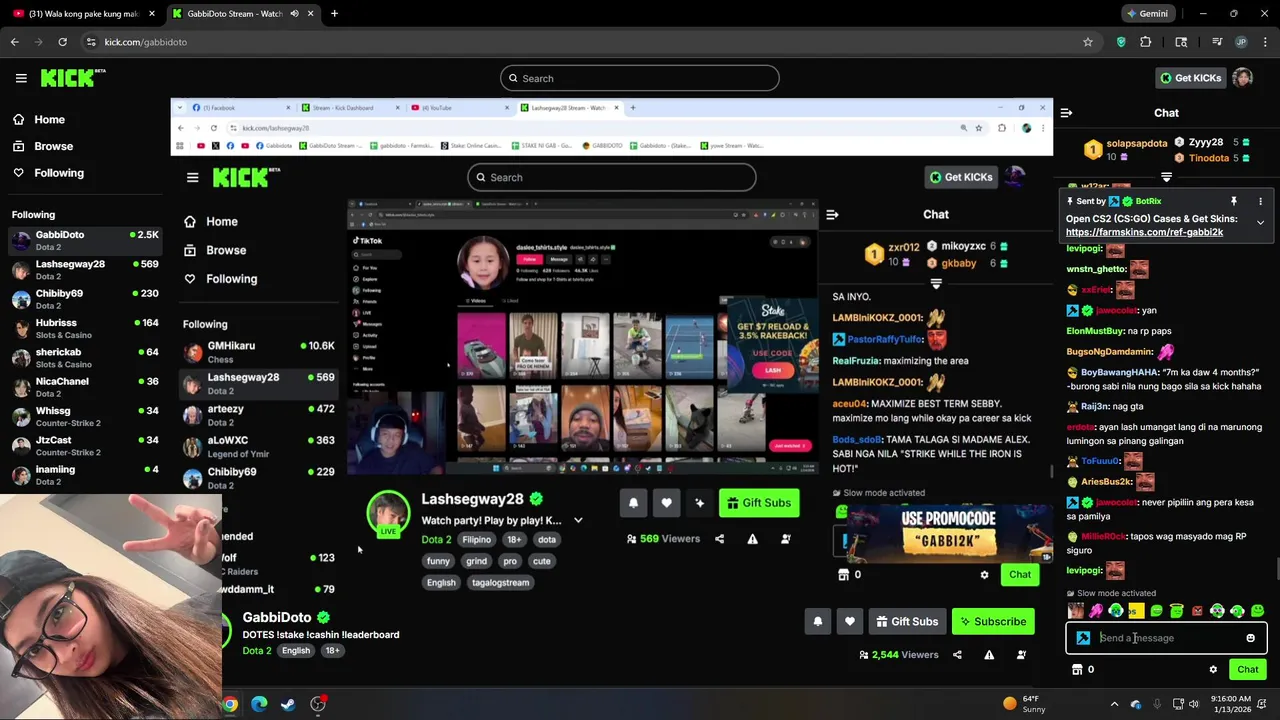Toggle follow heart for GabbiDoto
The height and width of the screenshot is (720, 1280).
[849, 622]
